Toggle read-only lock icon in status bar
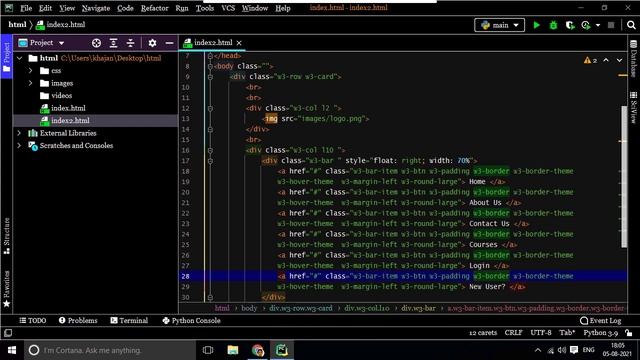 (x=629, y=333)
